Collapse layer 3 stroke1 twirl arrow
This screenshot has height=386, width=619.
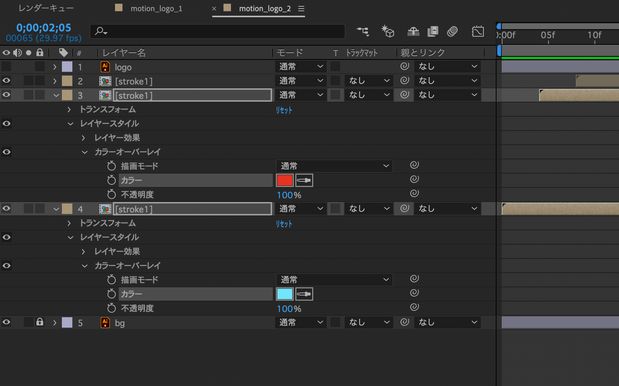pyautogui.click(x=56, y=96)
